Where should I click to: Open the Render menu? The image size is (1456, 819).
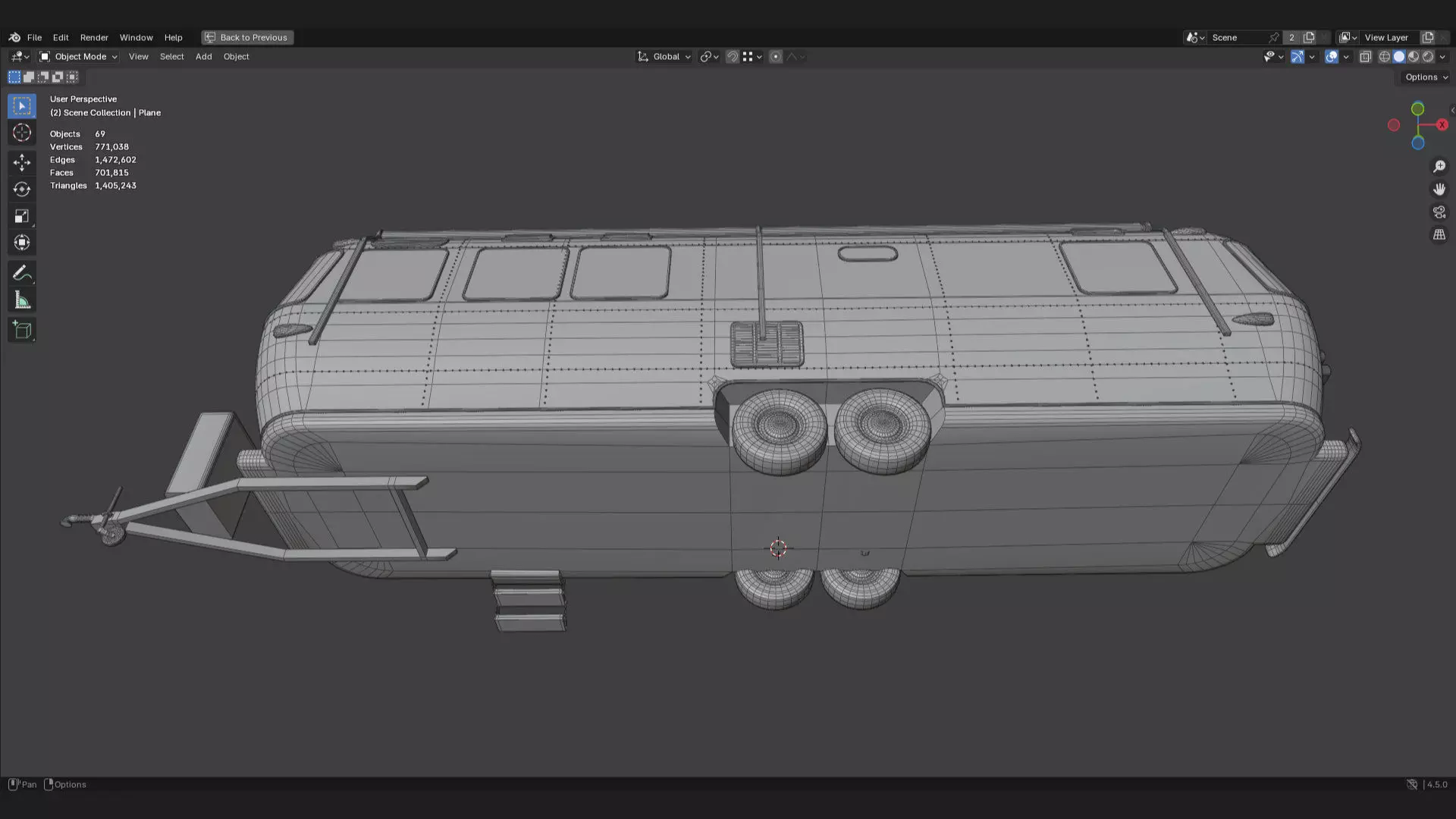click(x=94, y=37)
